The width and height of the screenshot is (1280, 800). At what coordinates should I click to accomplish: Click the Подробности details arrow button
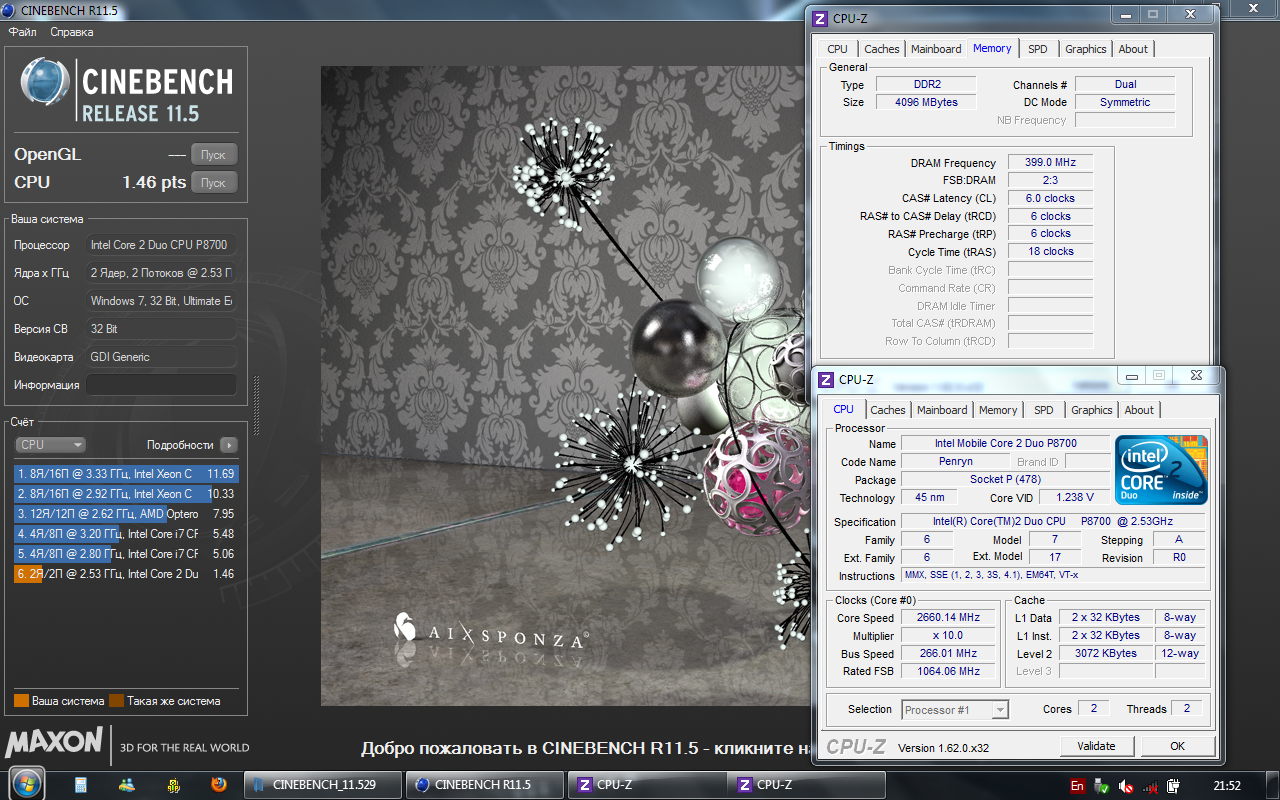[x=229, y=445]
